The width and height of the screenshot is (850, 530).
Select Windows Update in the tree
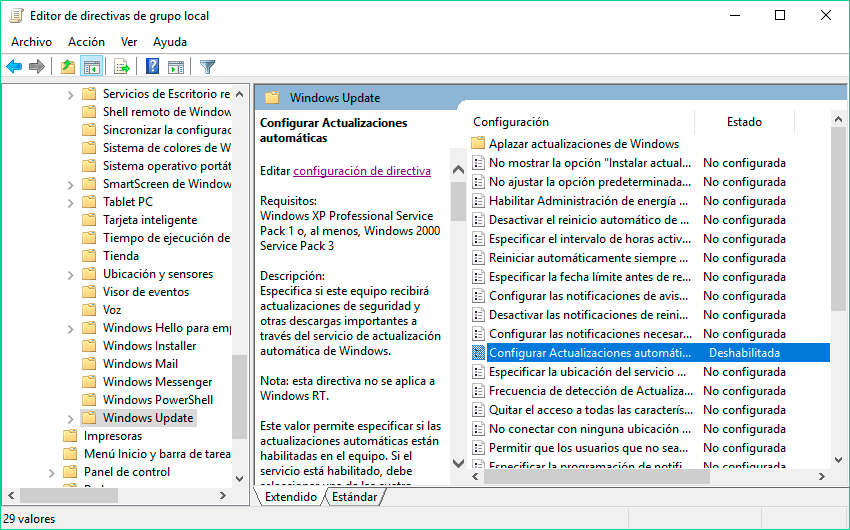(148, 418)
